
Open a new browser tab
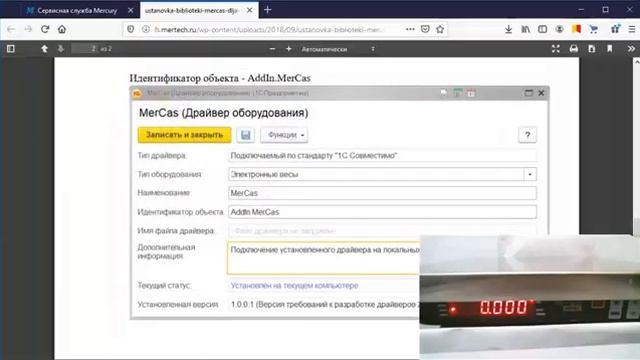click(x=268, y=10)
